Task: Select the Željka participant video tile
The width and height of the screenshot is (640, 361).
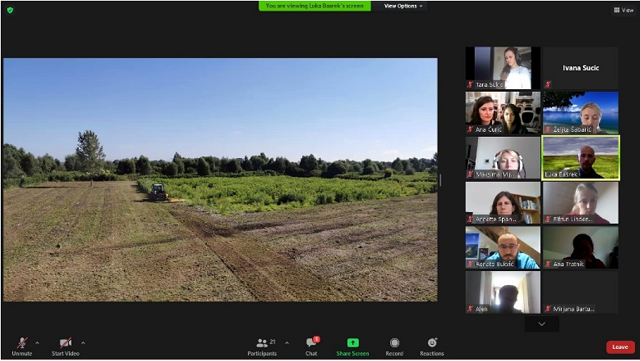Action: point(580,113)
